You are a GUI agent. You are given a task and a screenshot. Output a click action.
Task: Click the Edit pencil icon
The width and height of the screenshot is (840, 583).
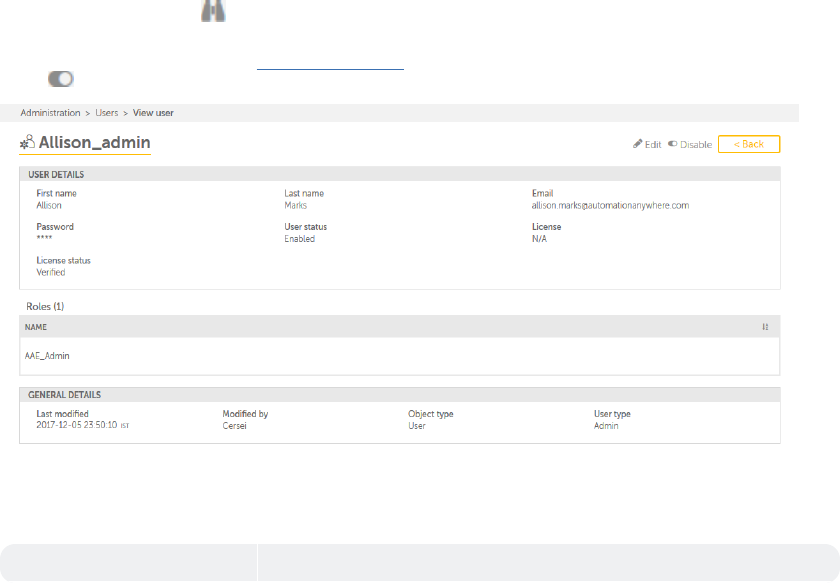click(x=638, y=144)
